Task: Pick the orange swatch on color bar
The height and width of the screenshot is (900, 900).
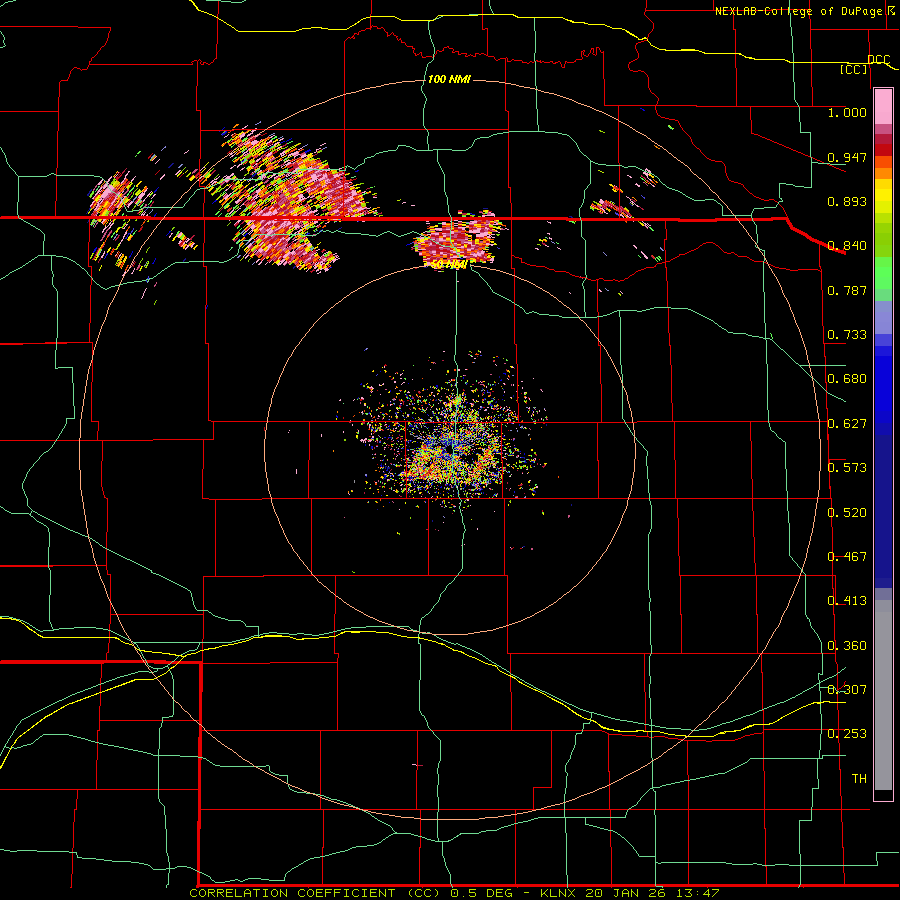Action: tap(883, 173)
